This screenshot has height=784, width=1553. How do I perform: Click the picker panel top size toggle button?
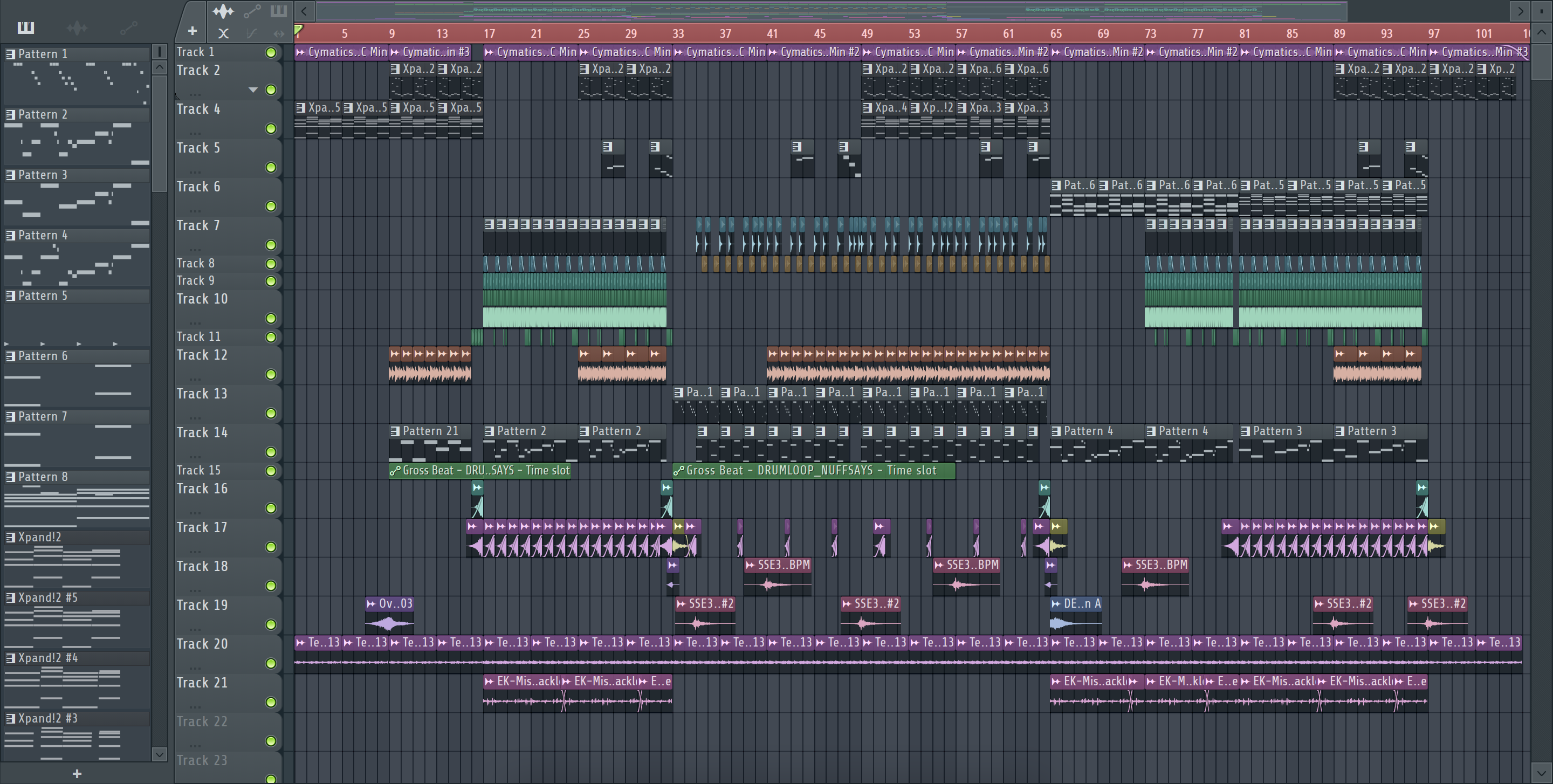coord(160,52)
